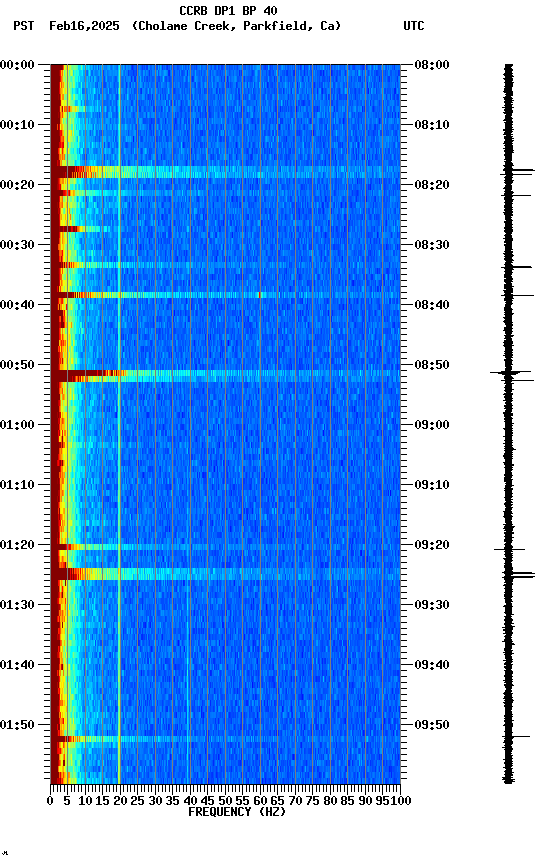Screen dimensions: 552x864
Task: Click the date 'Feb16,2025'
Action: click(x=84, y=26)
